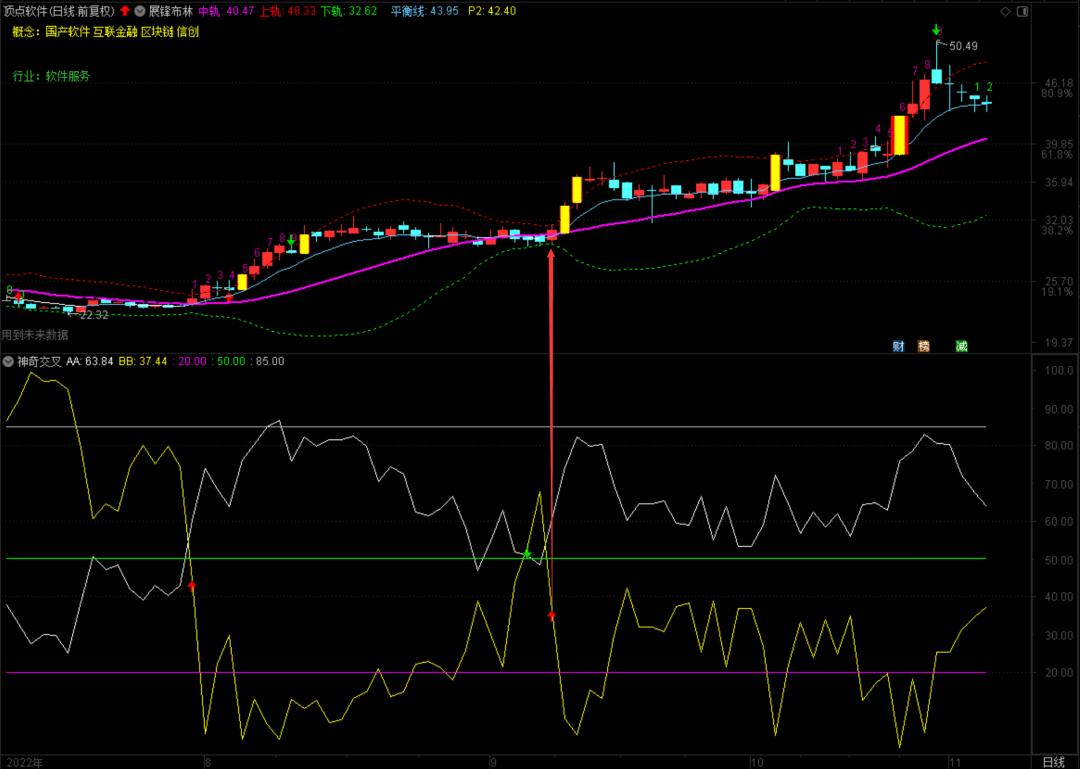1080x769 pixels.
Task: Click the 用到未来数据 notice text
Action: [35, 335]
